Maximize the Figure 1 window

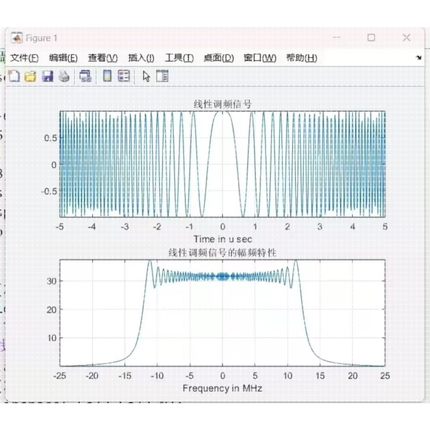tap(371, 37)
